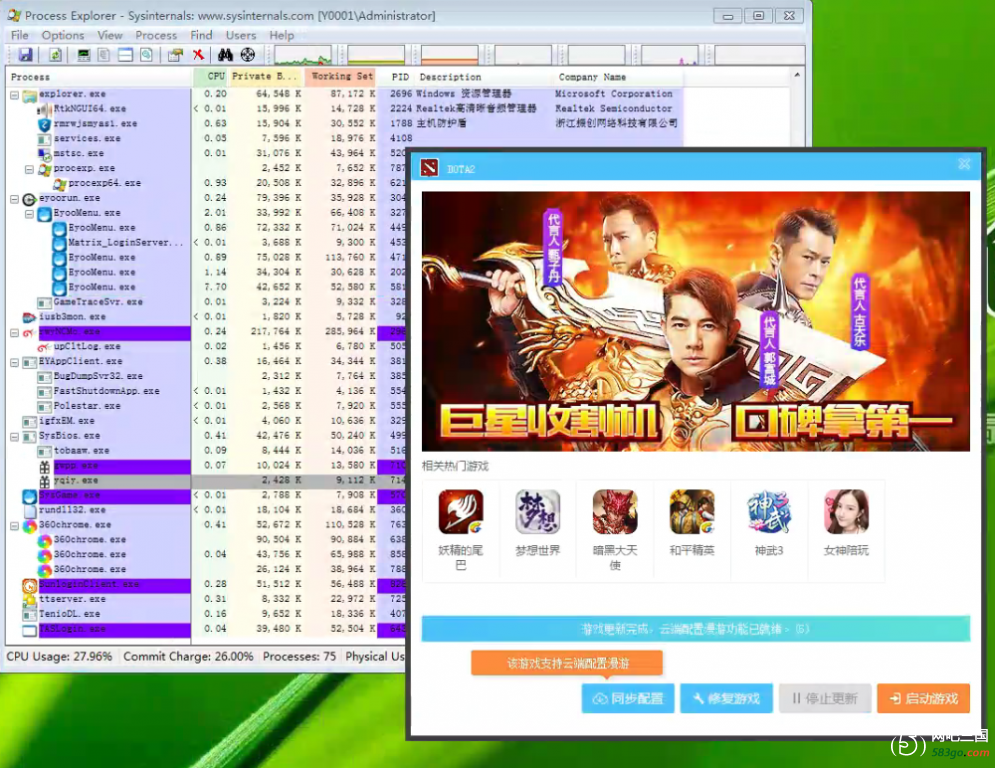
Task: Click the SysGame.exe process icon
Action: point(29,495)
